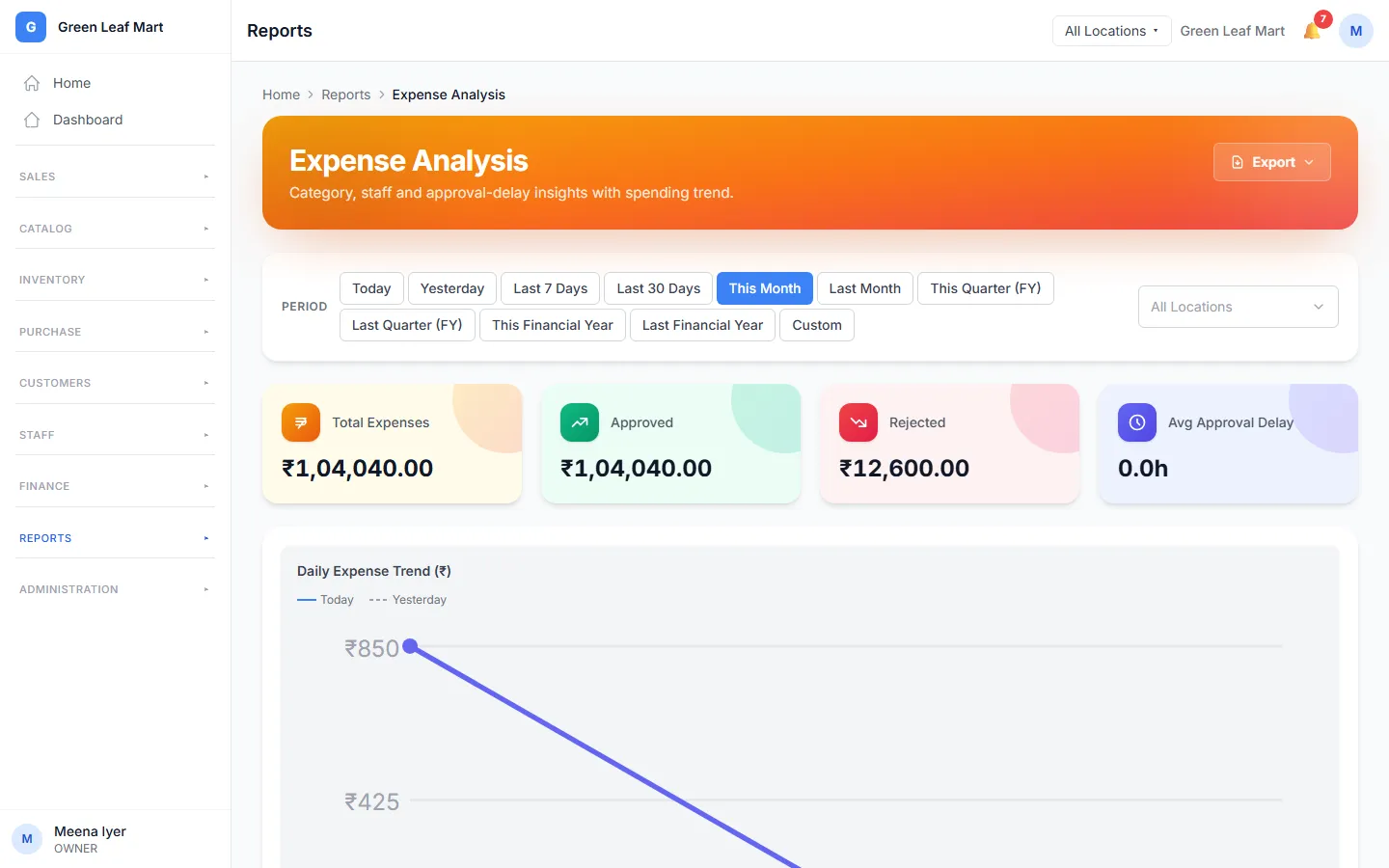
Task: Expand the Customers section
Action: point(115,383)
